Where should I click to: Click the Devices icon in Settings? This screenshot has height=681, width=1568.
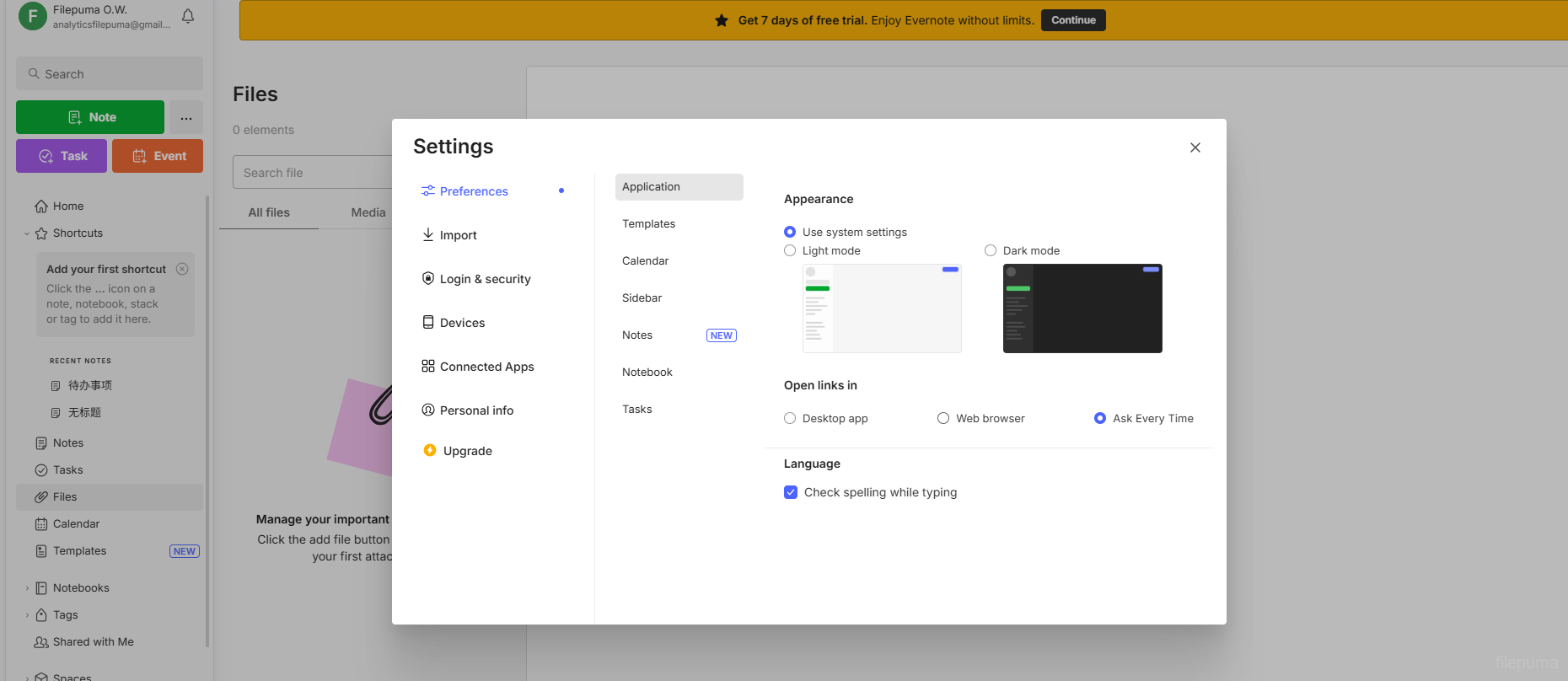click(428, 322)
